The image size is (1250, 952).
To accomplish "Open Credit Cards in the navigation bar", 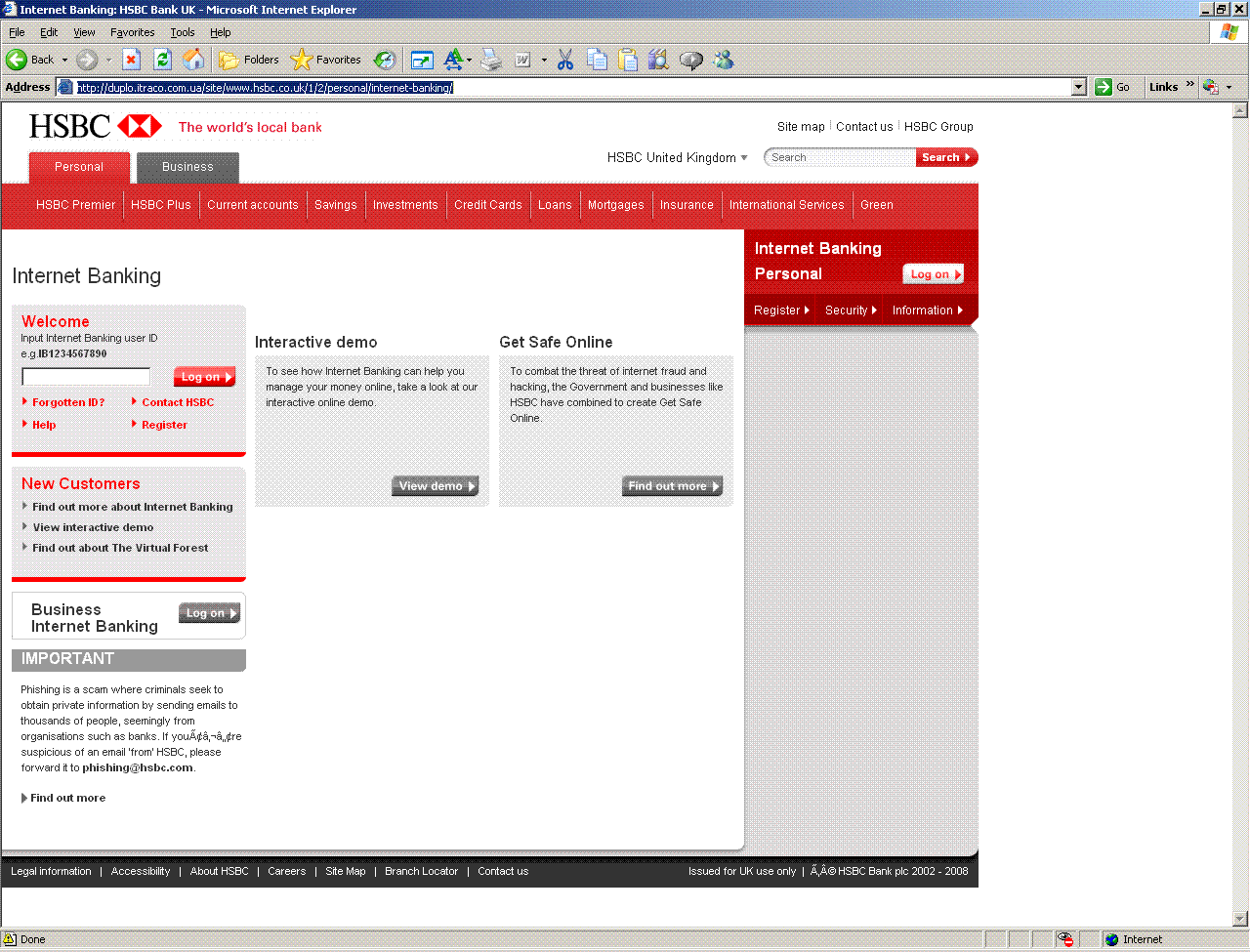I will (x=488, y=205).
